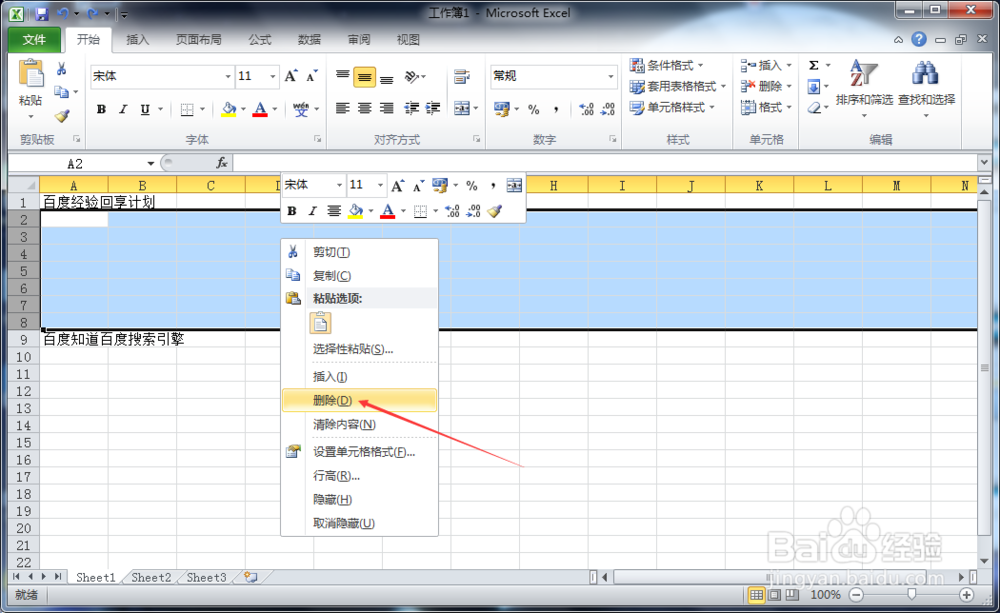Image resolution: width=1000 pixels, height=613 pixels.
Task: Toggle Italic in the ribbon font group
Action: [123, 109]
